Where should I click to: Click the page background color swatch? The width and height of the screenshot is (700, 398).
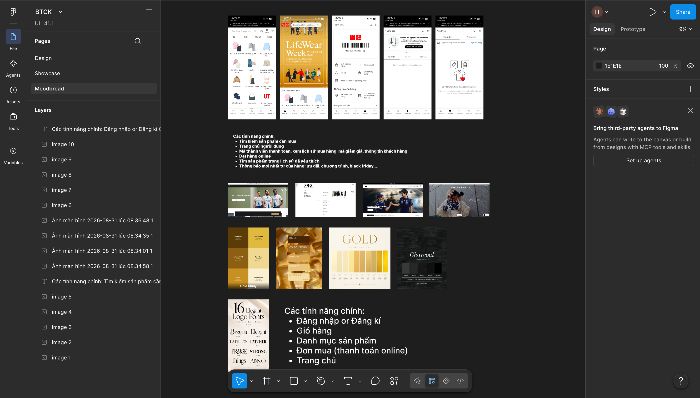pyautogui.click(x=599, y=66)
